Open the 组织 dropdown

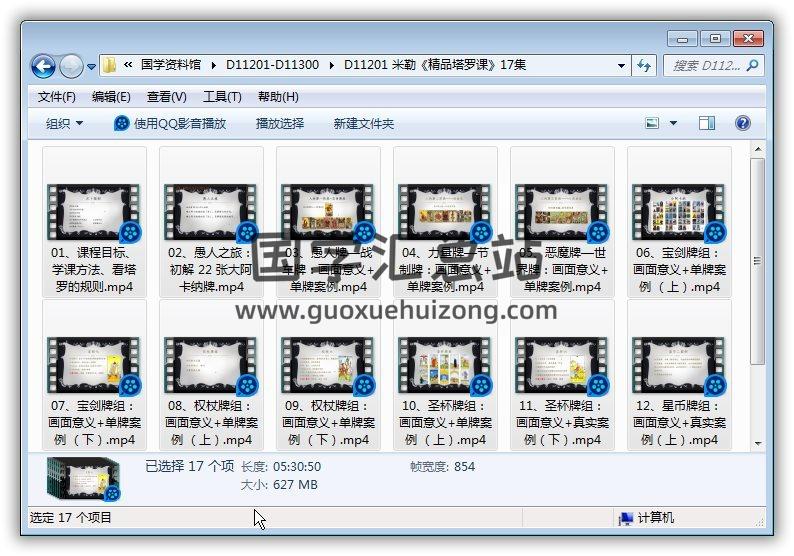(64, 124)
